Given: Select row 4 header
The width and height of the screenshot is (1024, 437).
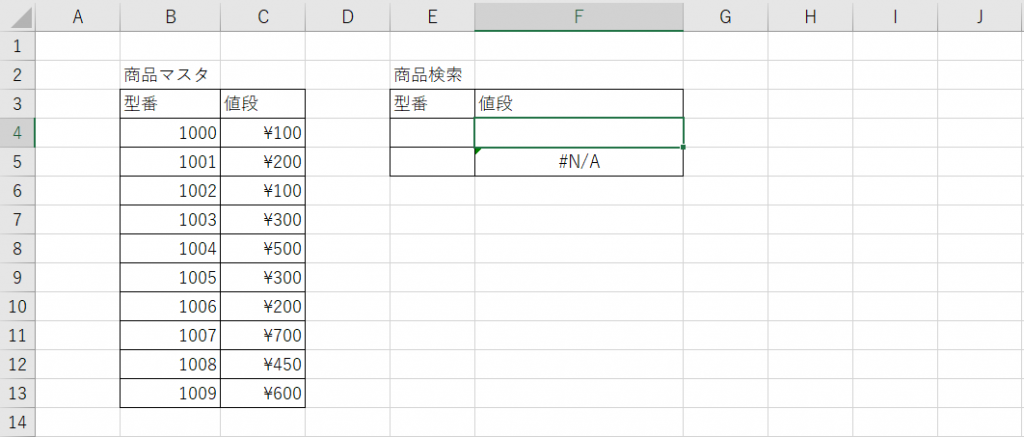Looking at the screenshot, I should click(x=18, y=132).
